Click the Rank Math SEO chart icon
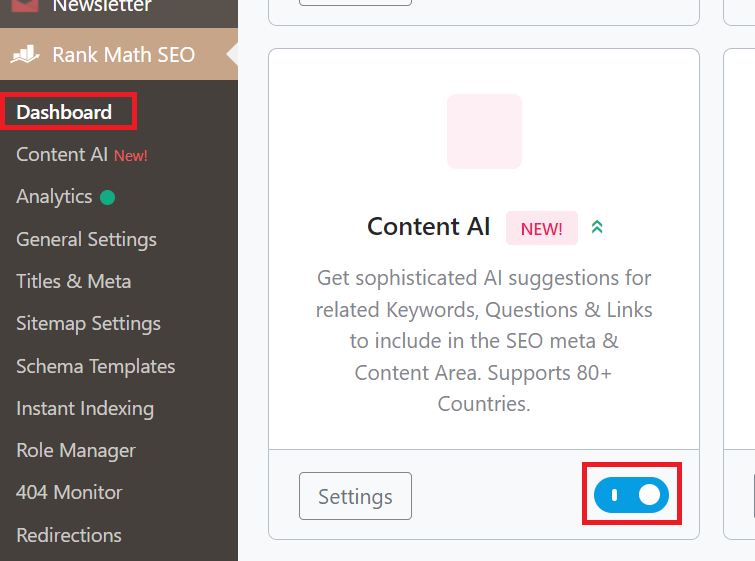The width and height of the screenshot is (755, 561). tap(25, 54)
